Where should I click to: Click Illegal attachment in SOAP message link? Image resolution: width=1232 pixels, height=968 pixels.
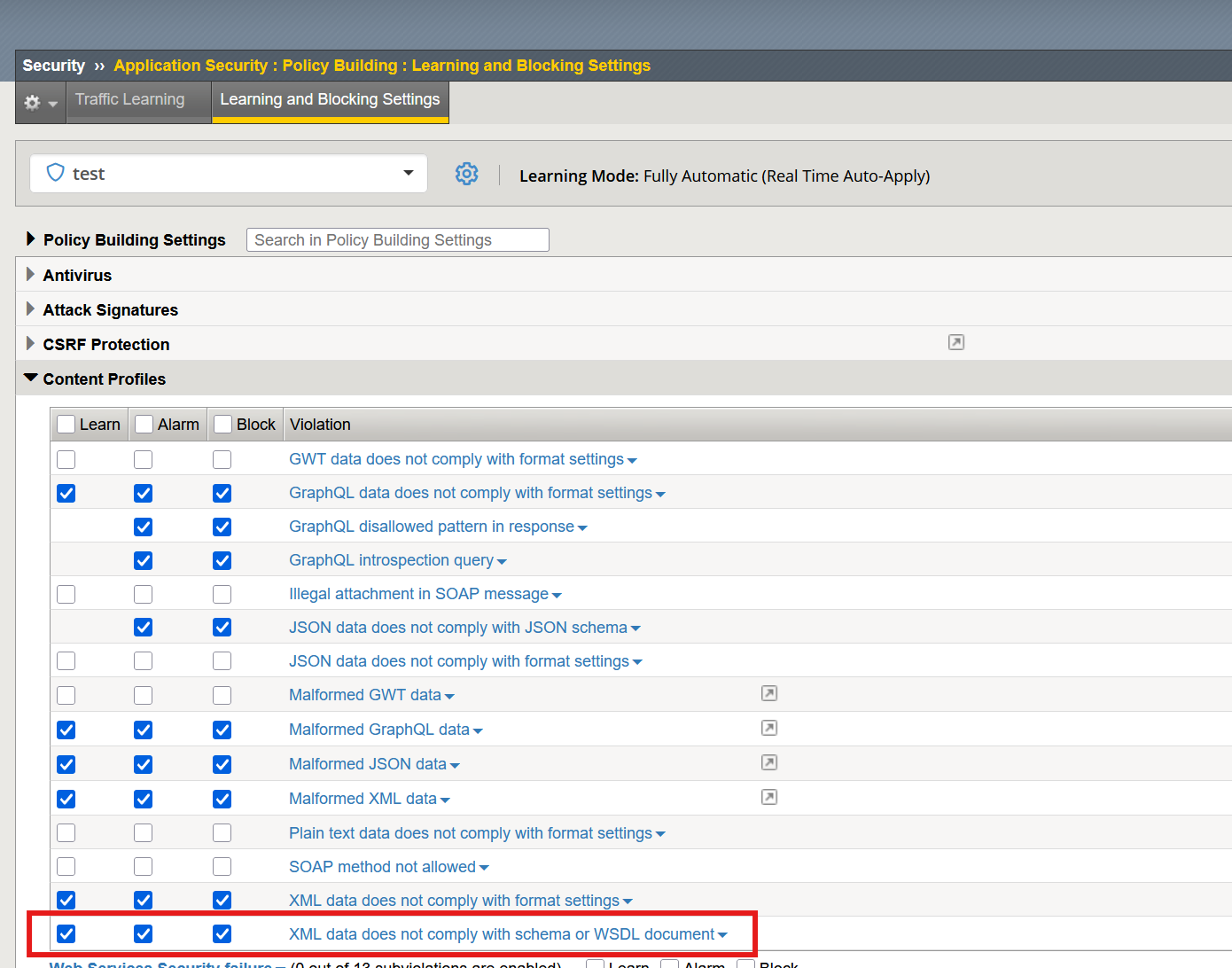click(x=418, y=594)
